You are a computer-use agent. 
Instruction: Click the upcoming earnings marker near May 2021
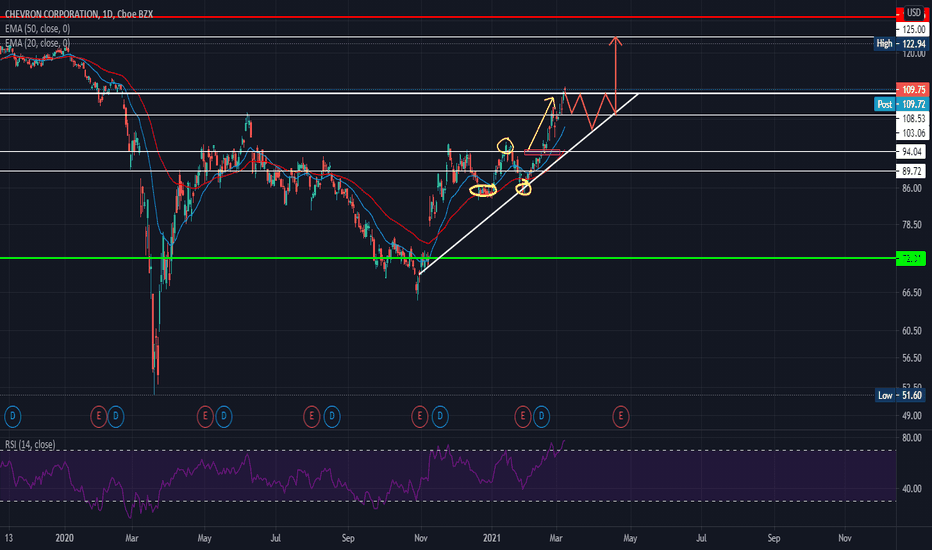tap(621, 416)
